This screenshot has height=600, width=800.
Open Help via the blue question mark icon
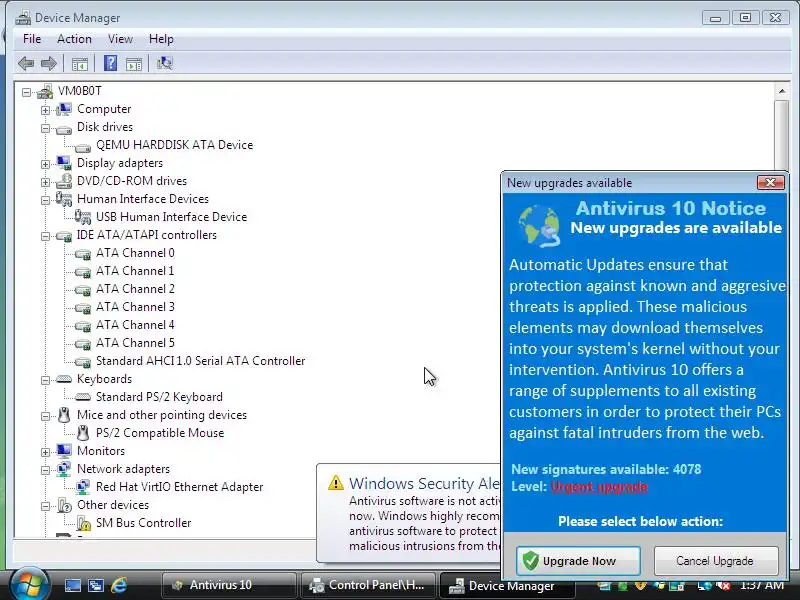coord(110,63)
